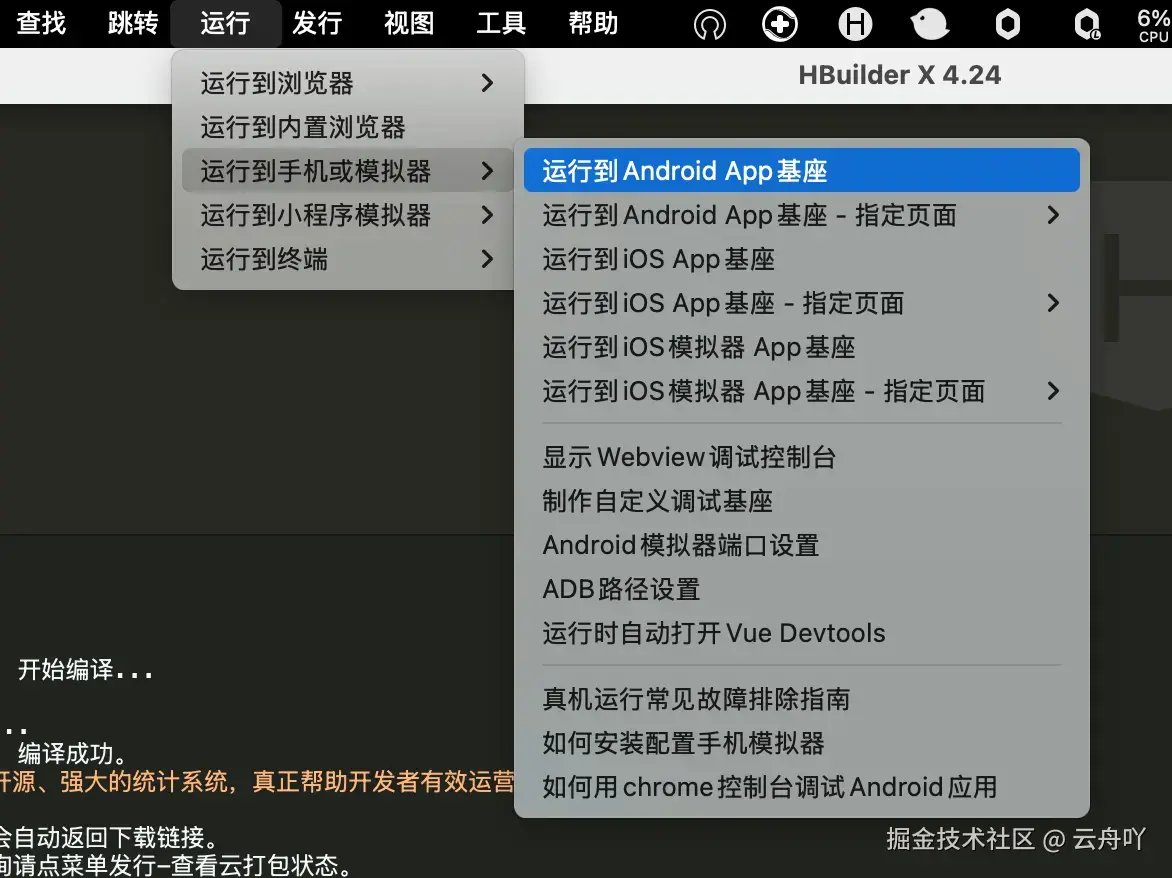The width and height of the screenshot is (1172, 878).
Task: Toggle 运行时自动打开Vue Devtools
Action: click(801, 633)
